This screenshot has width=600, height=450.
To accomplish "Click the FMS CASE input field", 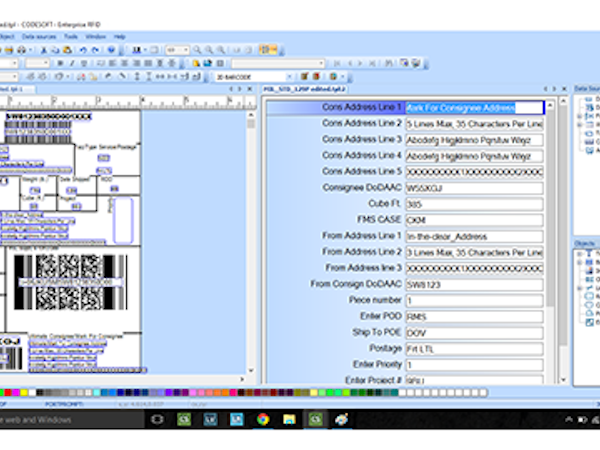I will click(474, 220).
